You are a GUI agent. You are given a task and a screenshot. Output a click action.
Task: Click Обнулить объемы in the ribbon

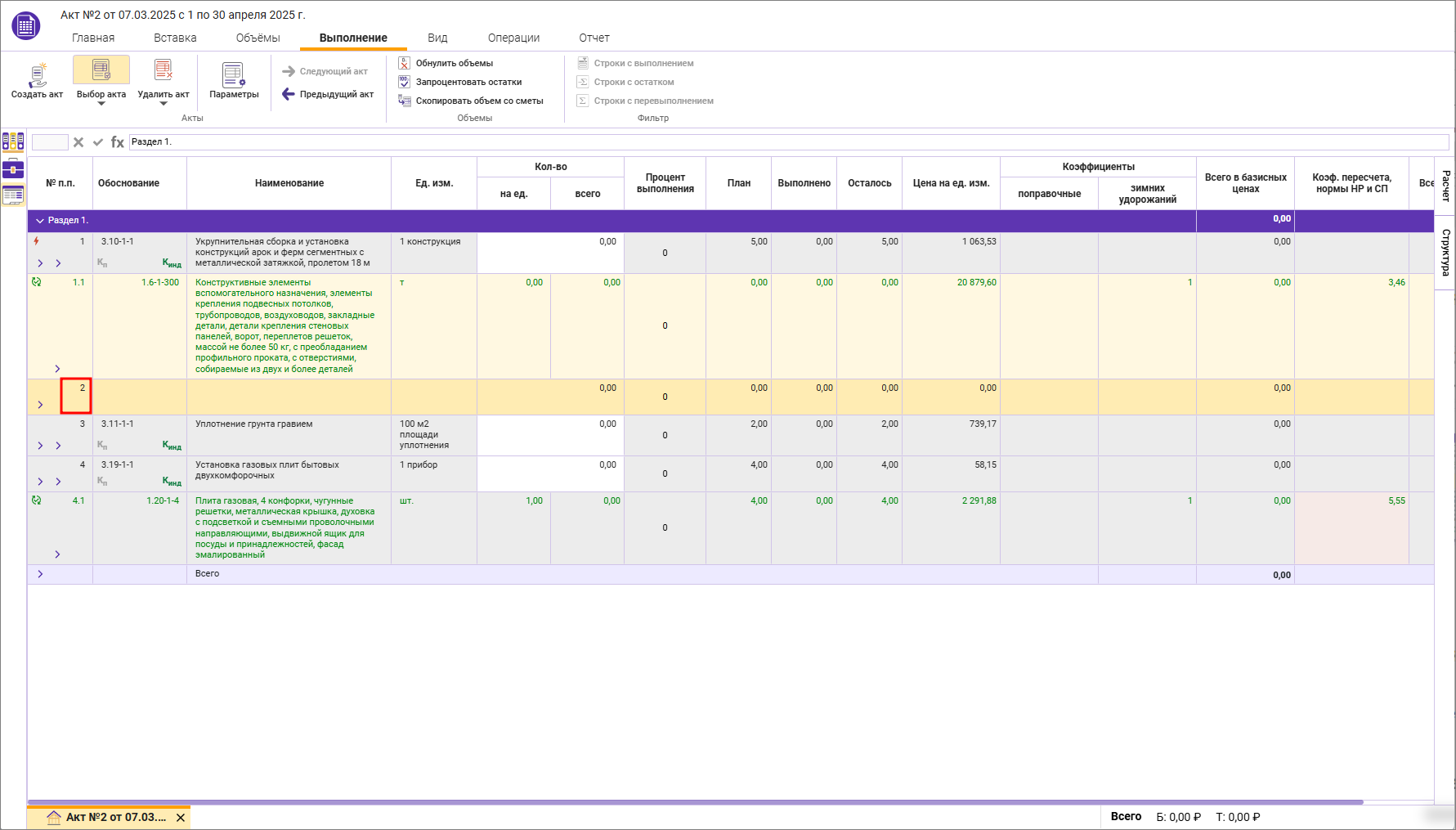pos(454,63)
